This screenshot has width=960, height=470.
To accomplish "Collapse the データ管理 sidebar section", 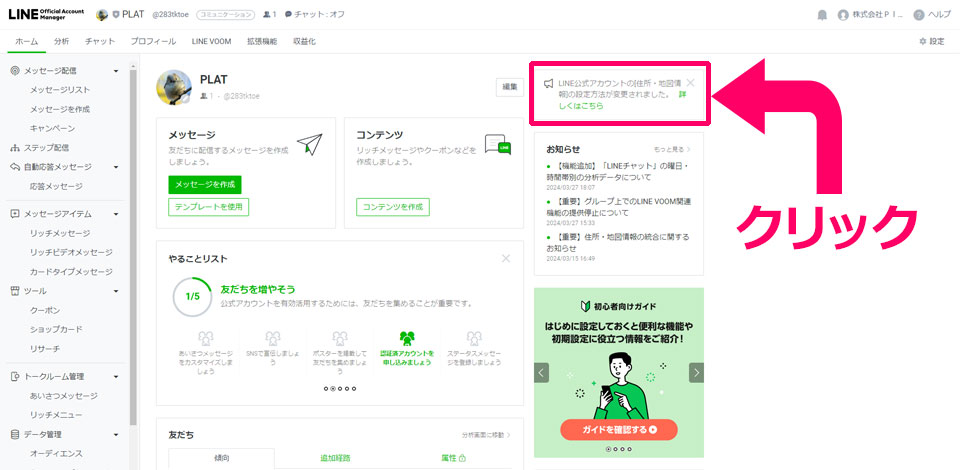I will (116, 435).
